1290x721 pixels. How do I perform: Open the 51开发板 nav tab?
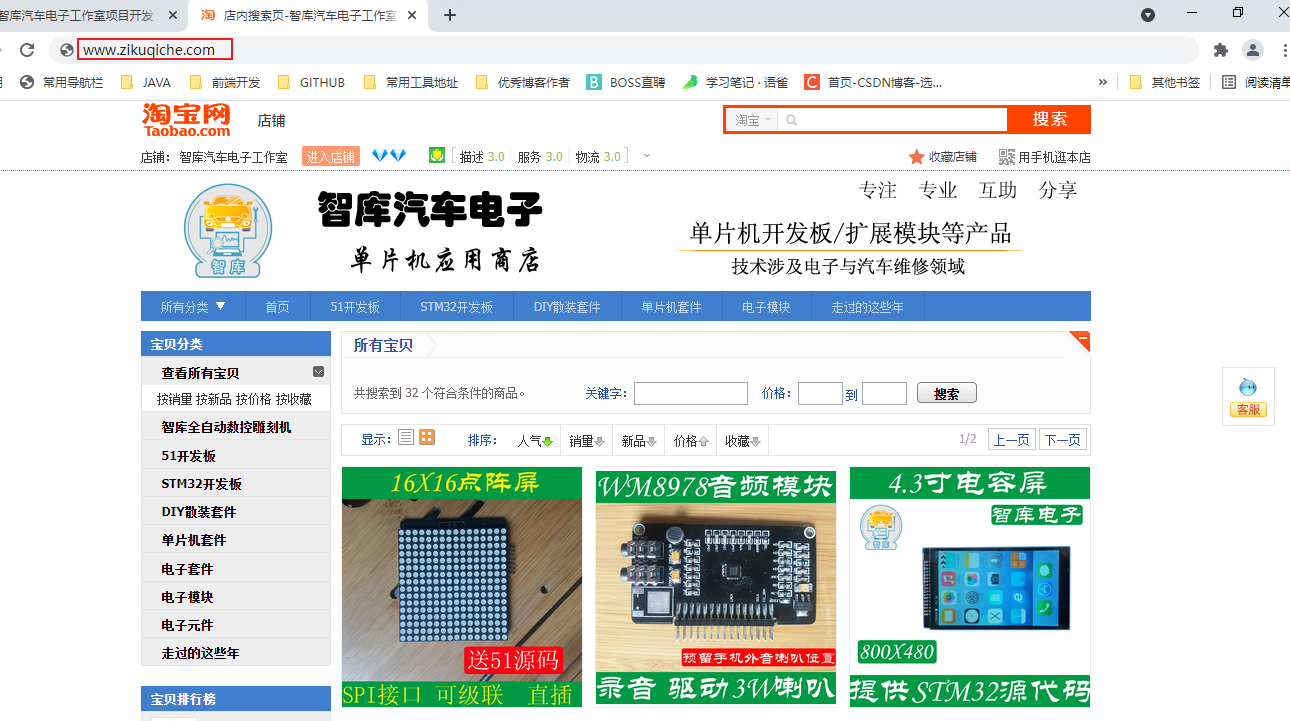coord(355,307)
